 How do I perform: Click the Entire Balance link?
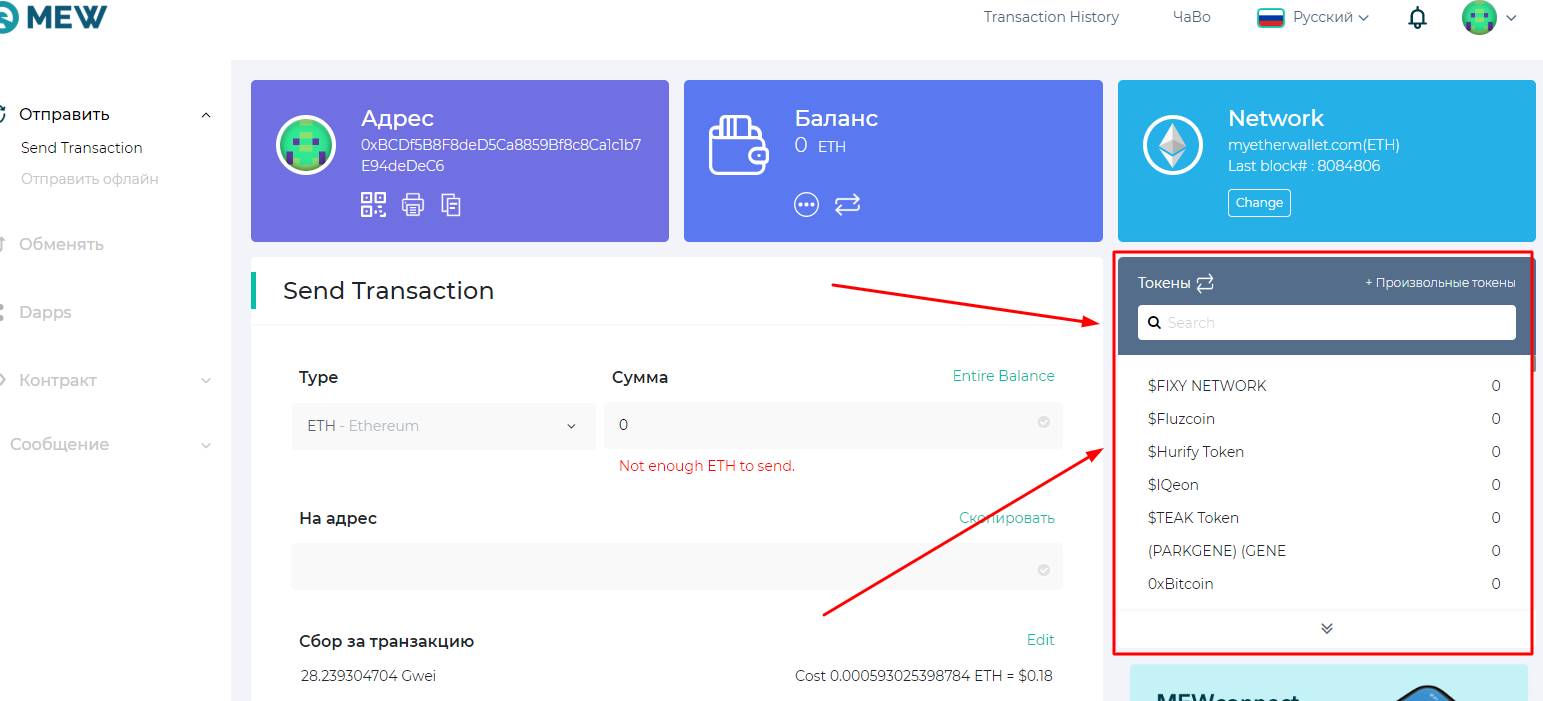pos(1003,376)
